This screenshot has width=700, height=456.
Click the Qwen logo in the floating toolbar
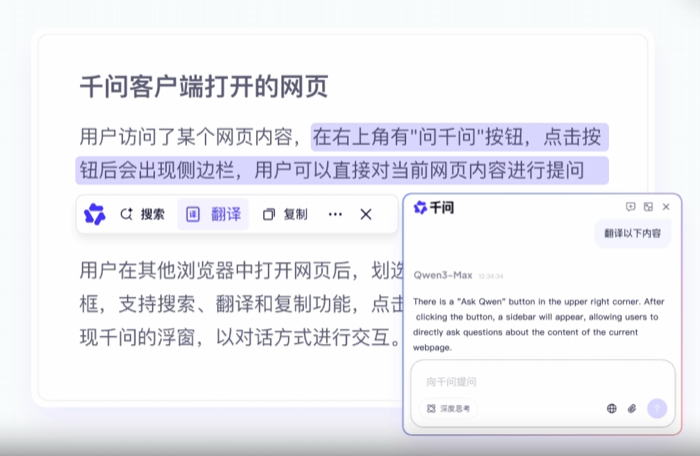tap(95, 214)
